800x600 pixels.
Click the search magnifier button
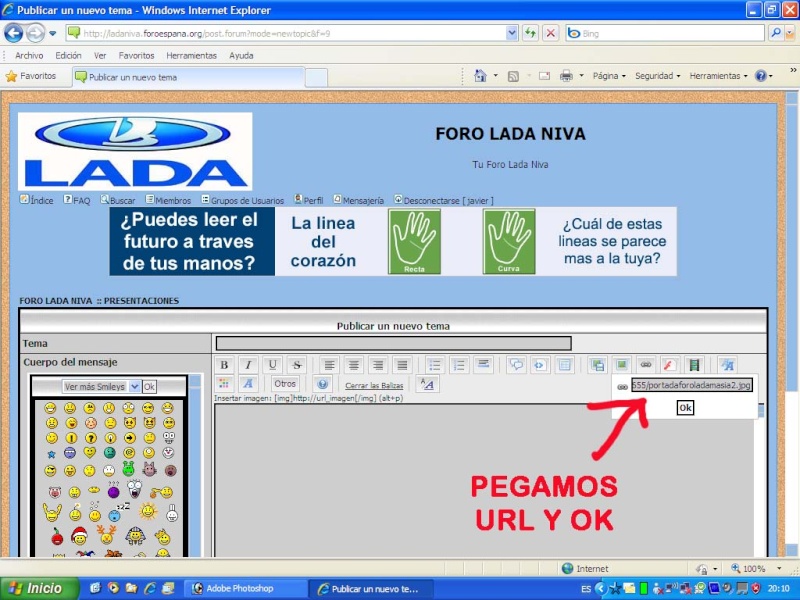click(x=776, y=33)
